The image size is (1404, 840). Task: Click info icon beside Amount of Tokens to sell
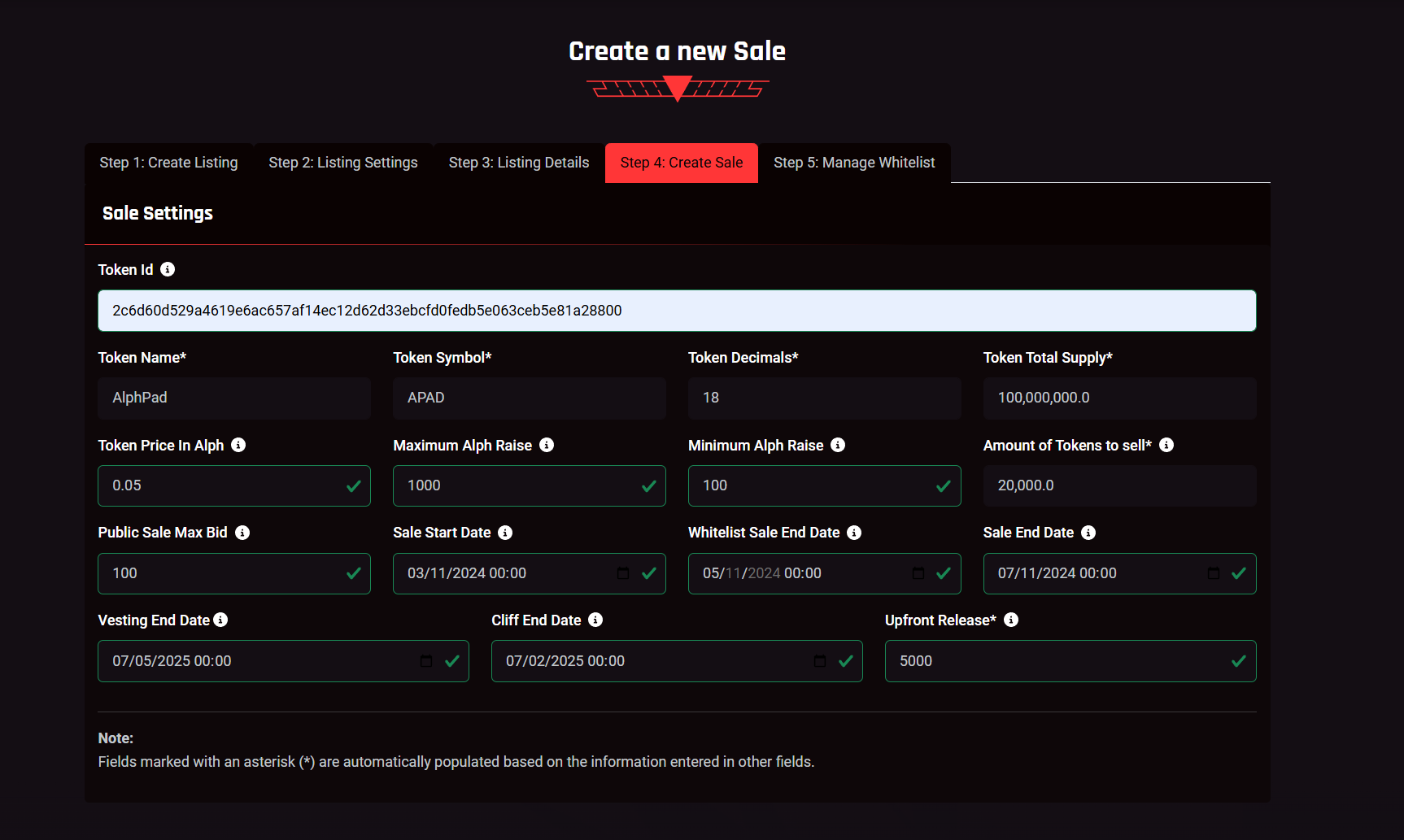click(1166, 445)
